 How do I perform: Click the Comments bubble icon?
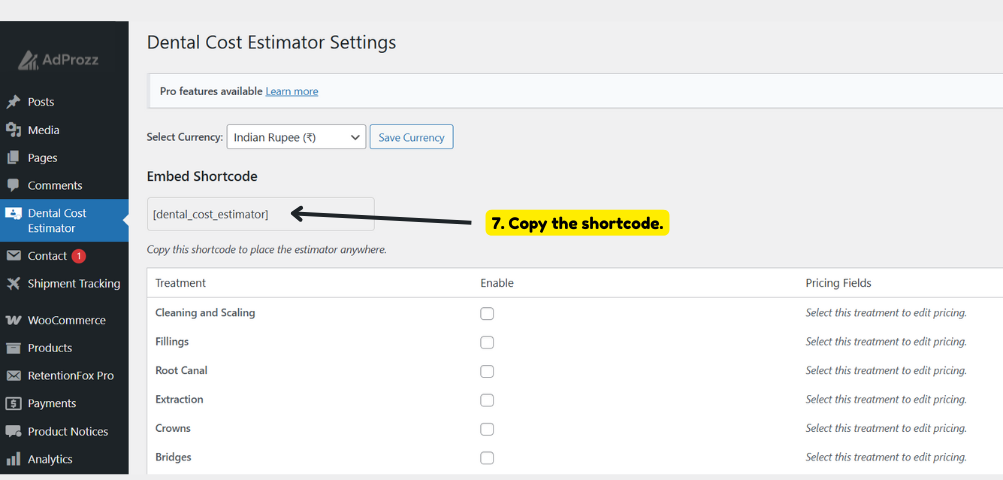[x=13, y=185]
